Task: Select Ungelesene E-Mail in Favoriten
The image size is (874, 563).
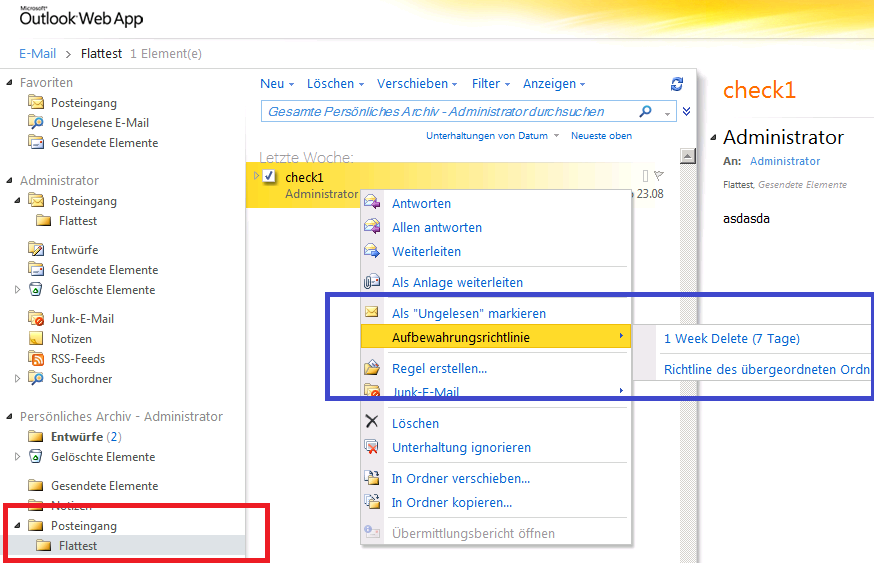Action: click(100, 123)
